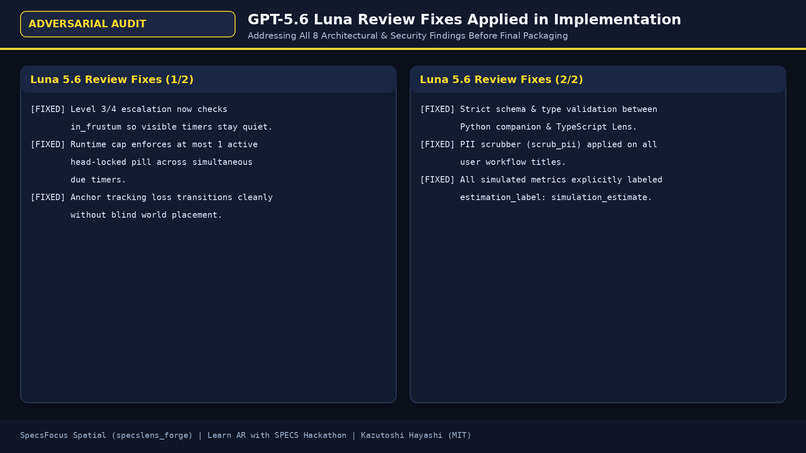Click the ADVERSARIAL AUDIT badge
This screenshot has width=806, height=453.
pos(127,24)
